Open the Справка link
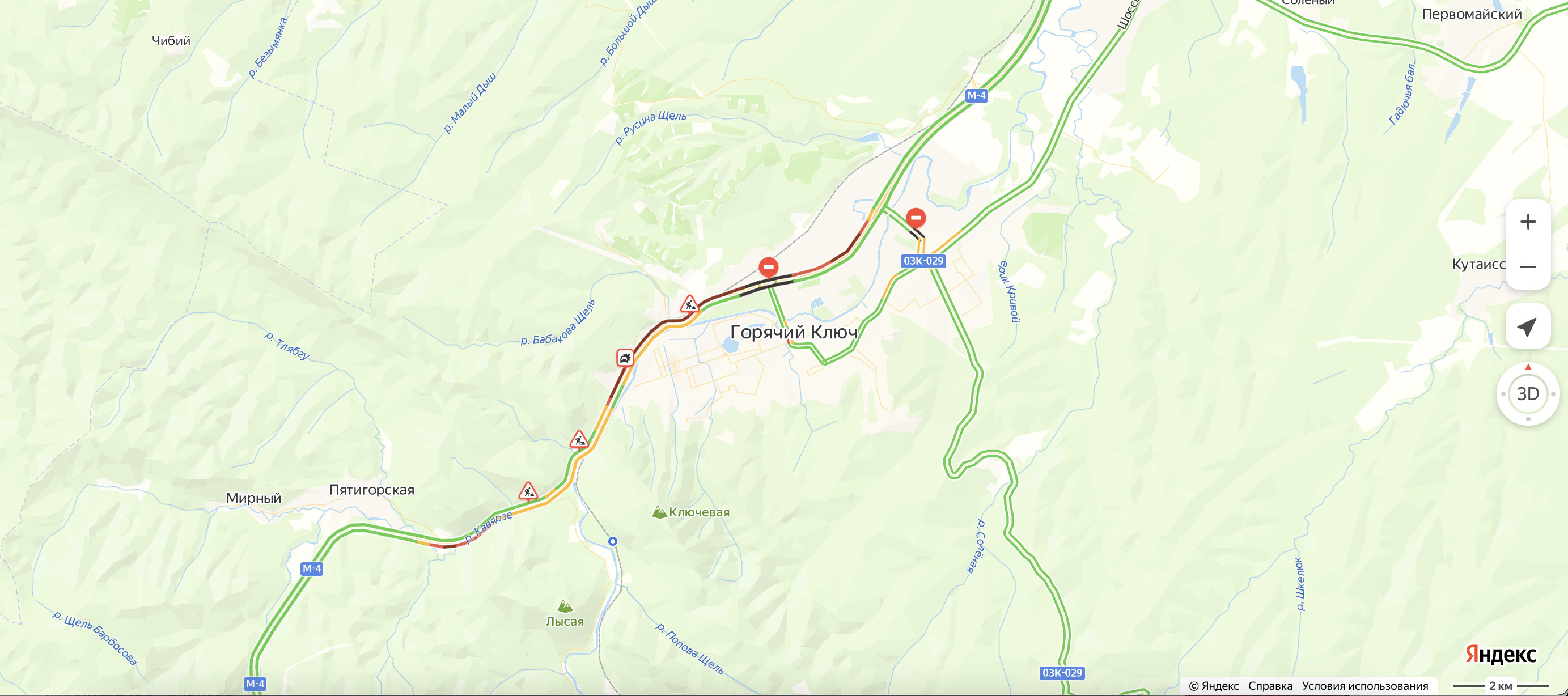 [1270, 686]
